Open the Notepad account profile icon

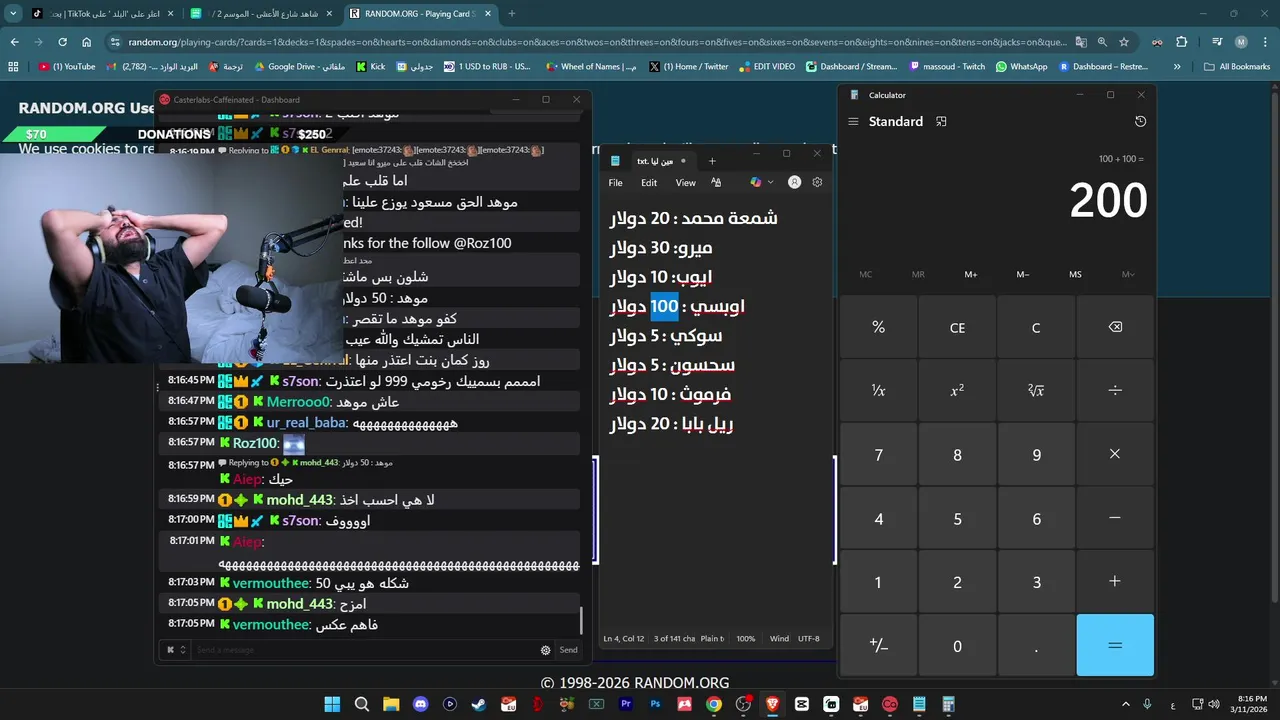(794, 183)
